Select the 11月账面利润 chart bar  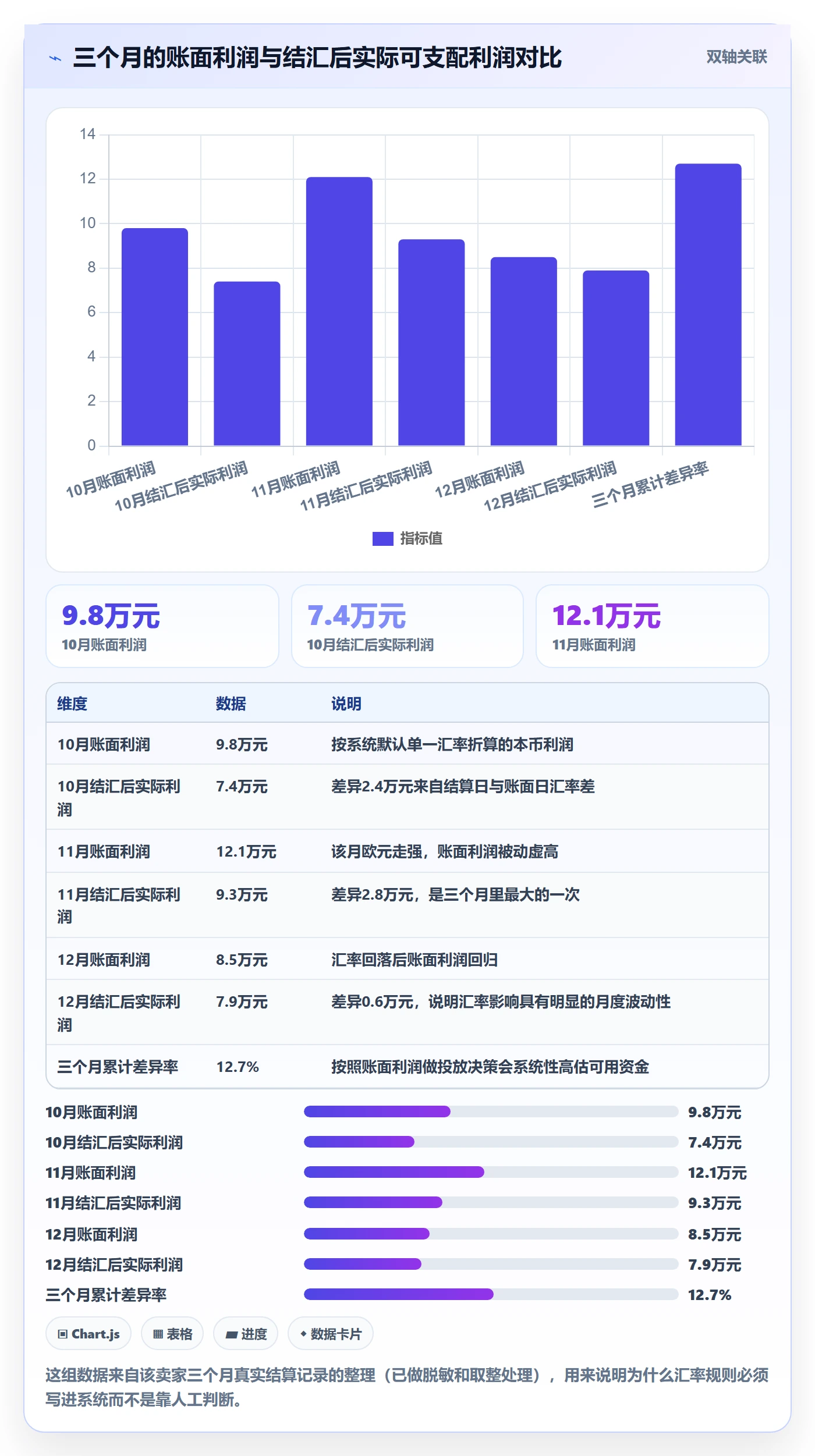(x=339, y=311)
